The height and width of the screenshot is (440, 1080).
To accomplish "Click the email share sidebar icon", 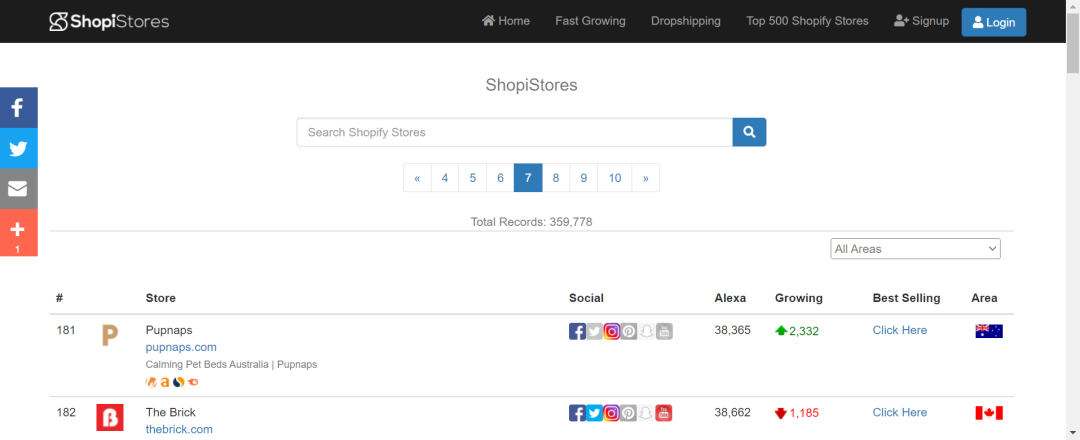I will point(19,189).
